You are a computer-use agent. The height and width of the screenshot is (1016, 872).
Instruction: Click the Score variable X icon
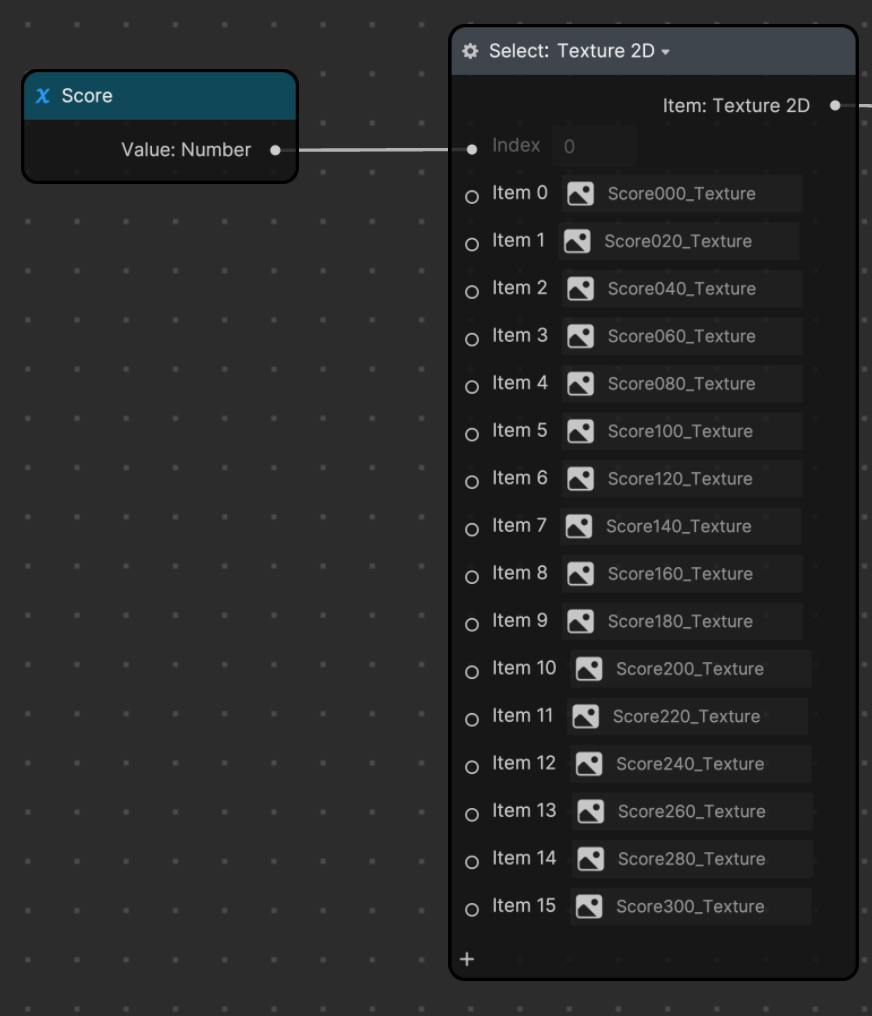[43, 96]
